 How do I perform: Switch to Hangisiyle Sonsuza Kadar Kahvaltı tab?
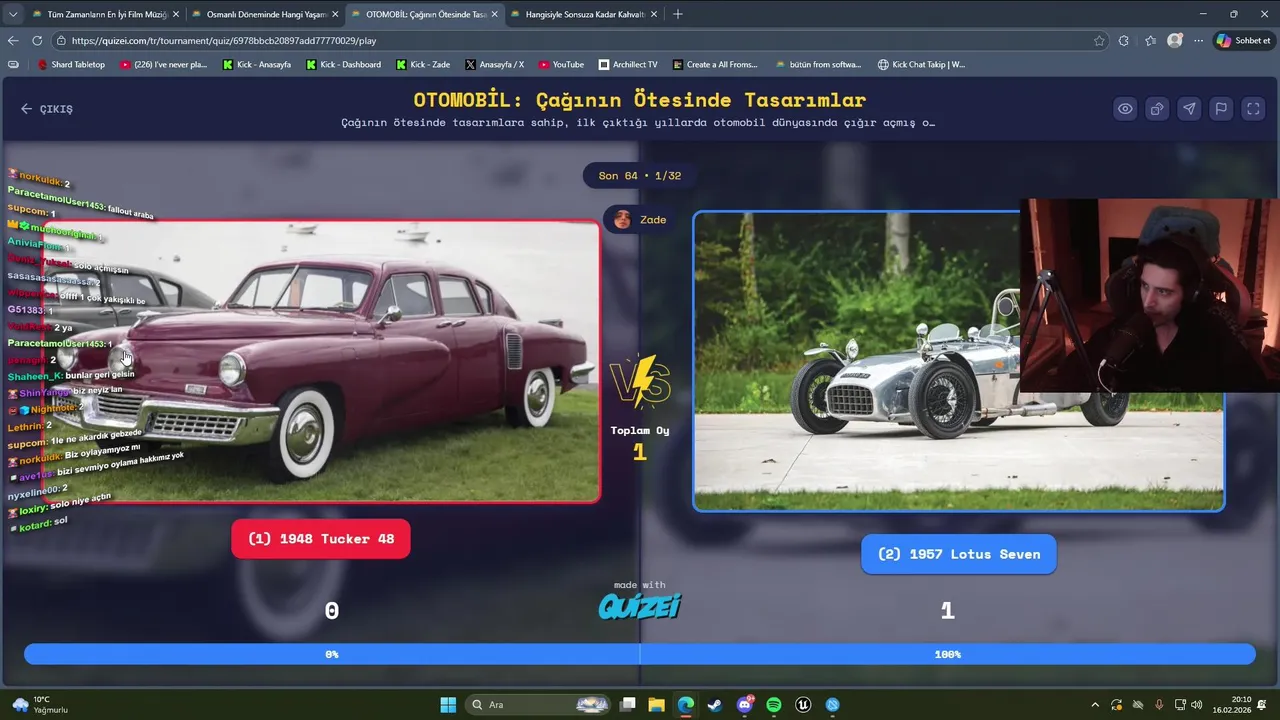pos(584,14)
